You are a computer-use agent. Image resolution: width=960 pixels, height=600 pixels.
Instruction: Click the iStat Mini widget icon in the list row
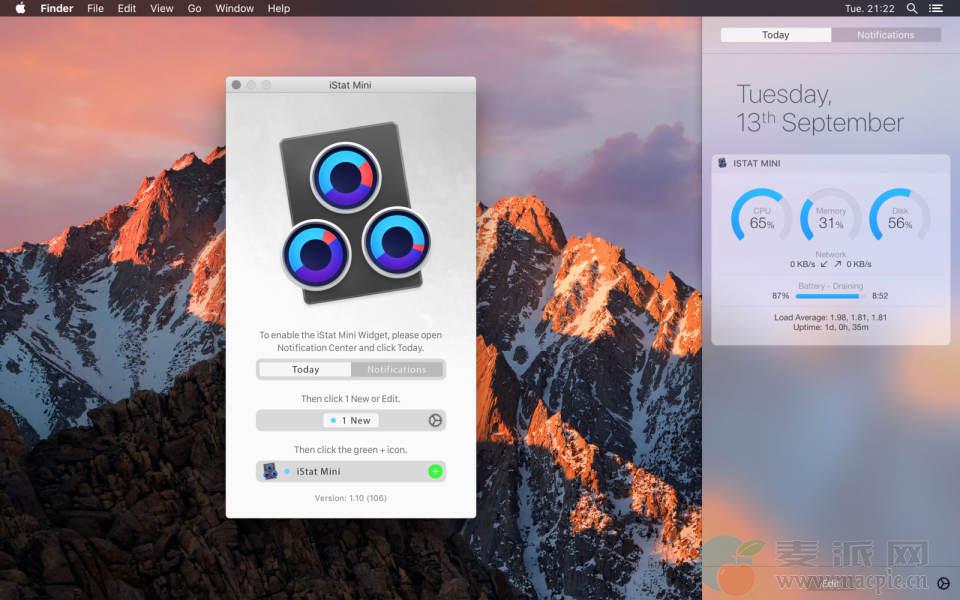[270, 471]
